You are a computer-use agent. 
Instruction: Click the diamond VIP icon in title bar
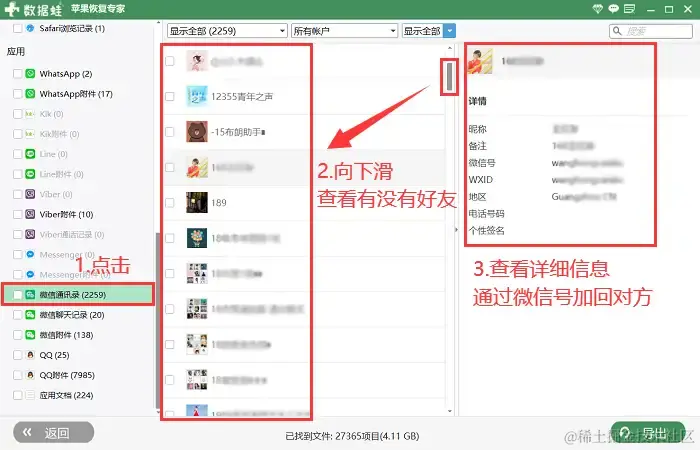(597, 9)
